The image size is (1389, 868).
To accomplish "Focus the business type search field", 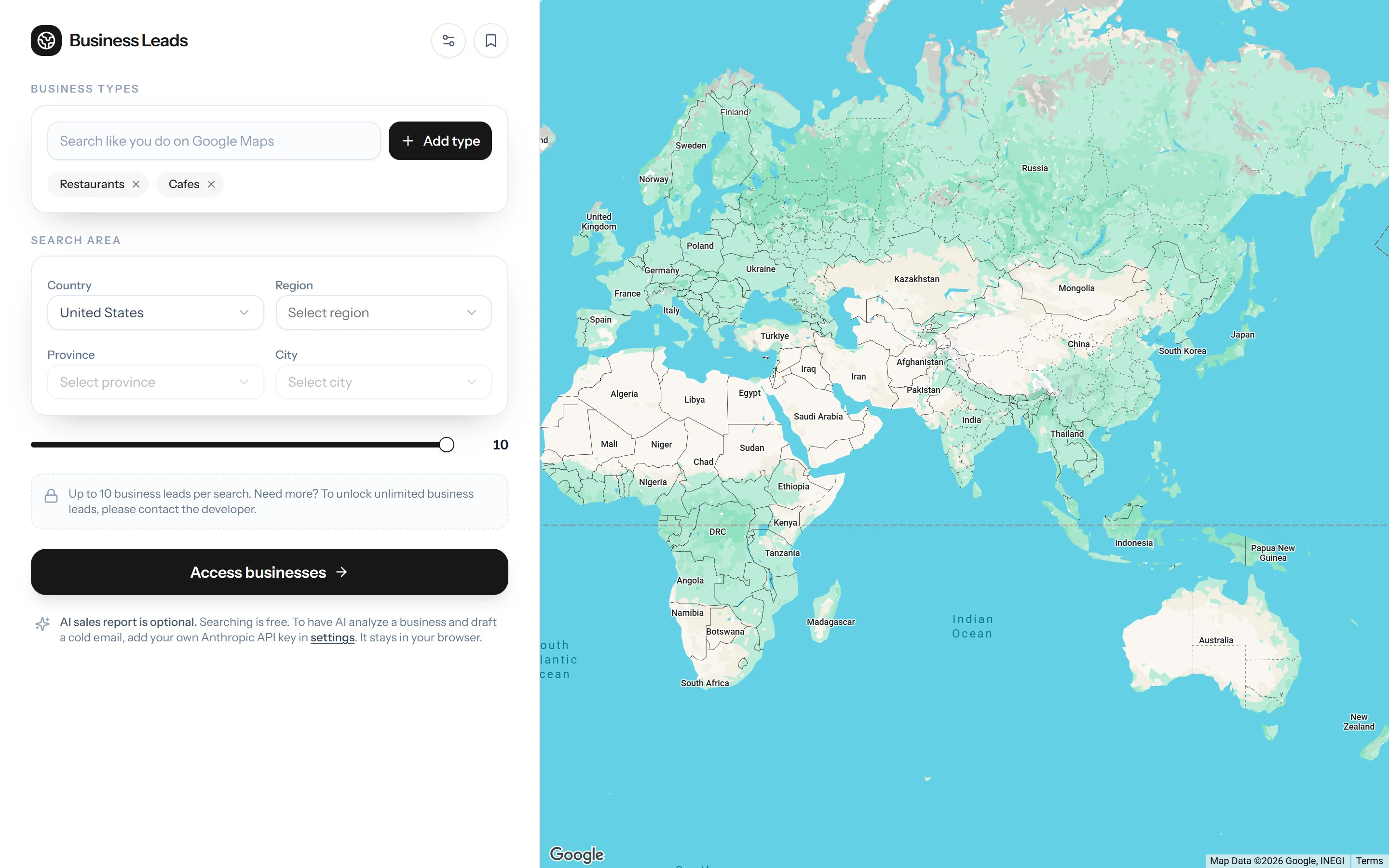I will click(x=214, y=141).
